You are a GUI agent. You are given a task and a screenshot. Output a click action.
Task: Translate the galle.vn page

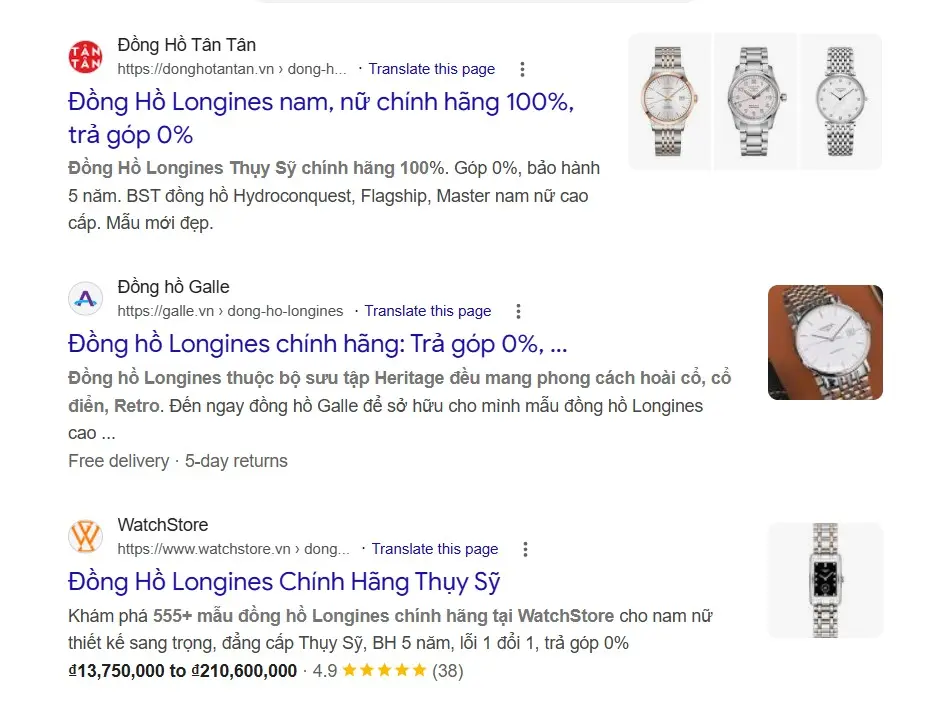pos(428,311)
